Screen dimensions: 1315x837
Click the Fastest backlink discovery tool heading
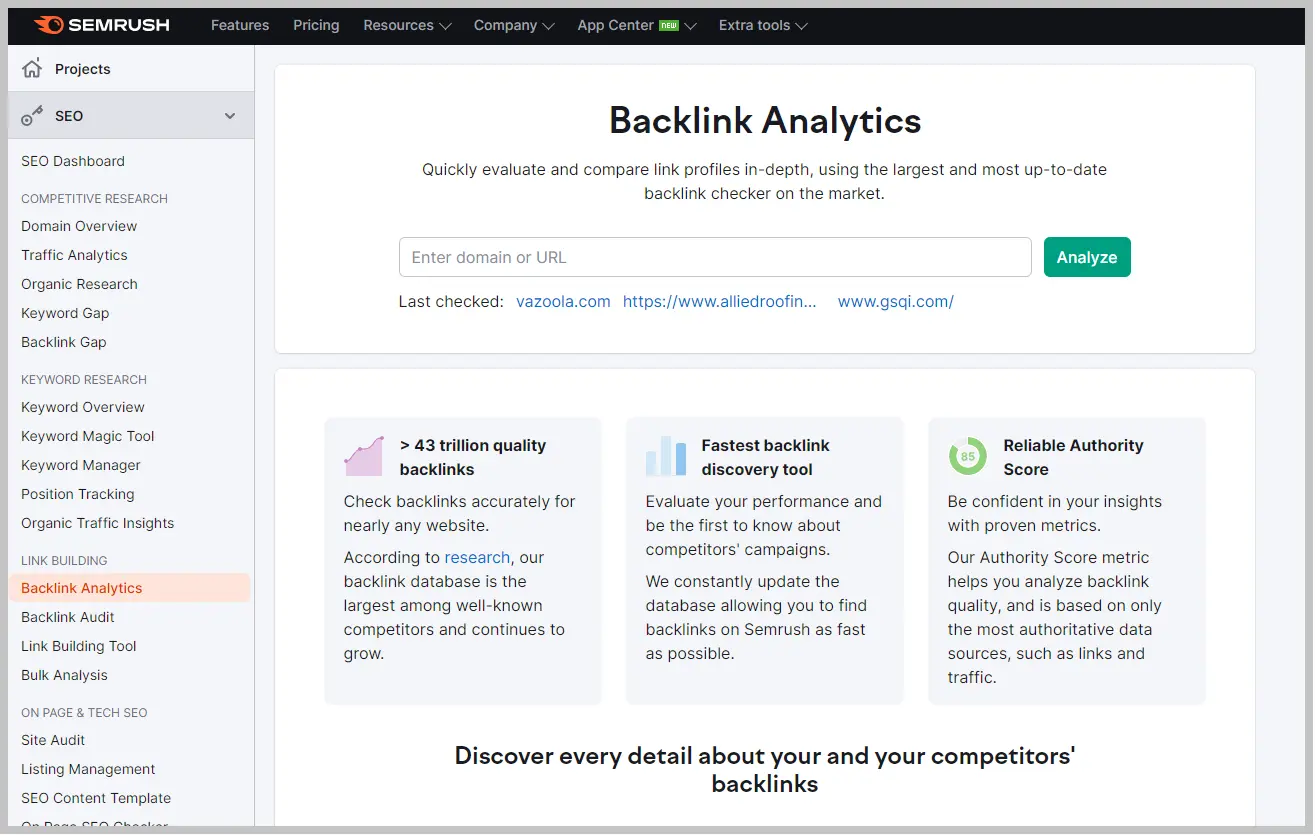tap(765, 457)
